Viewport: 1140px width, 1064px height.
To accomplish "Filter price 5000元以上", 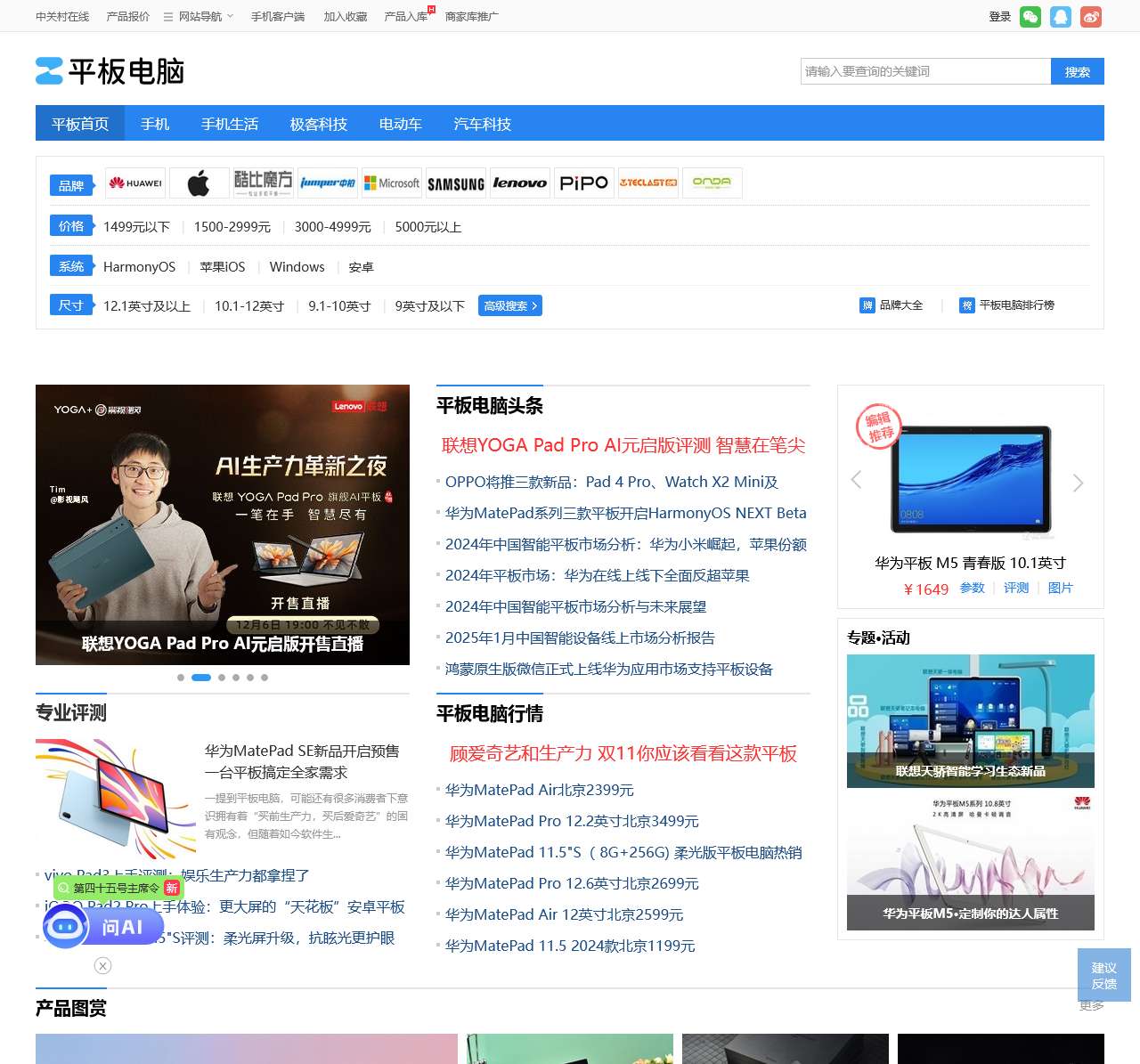I will pyautogui.click(x=428, y=227).
